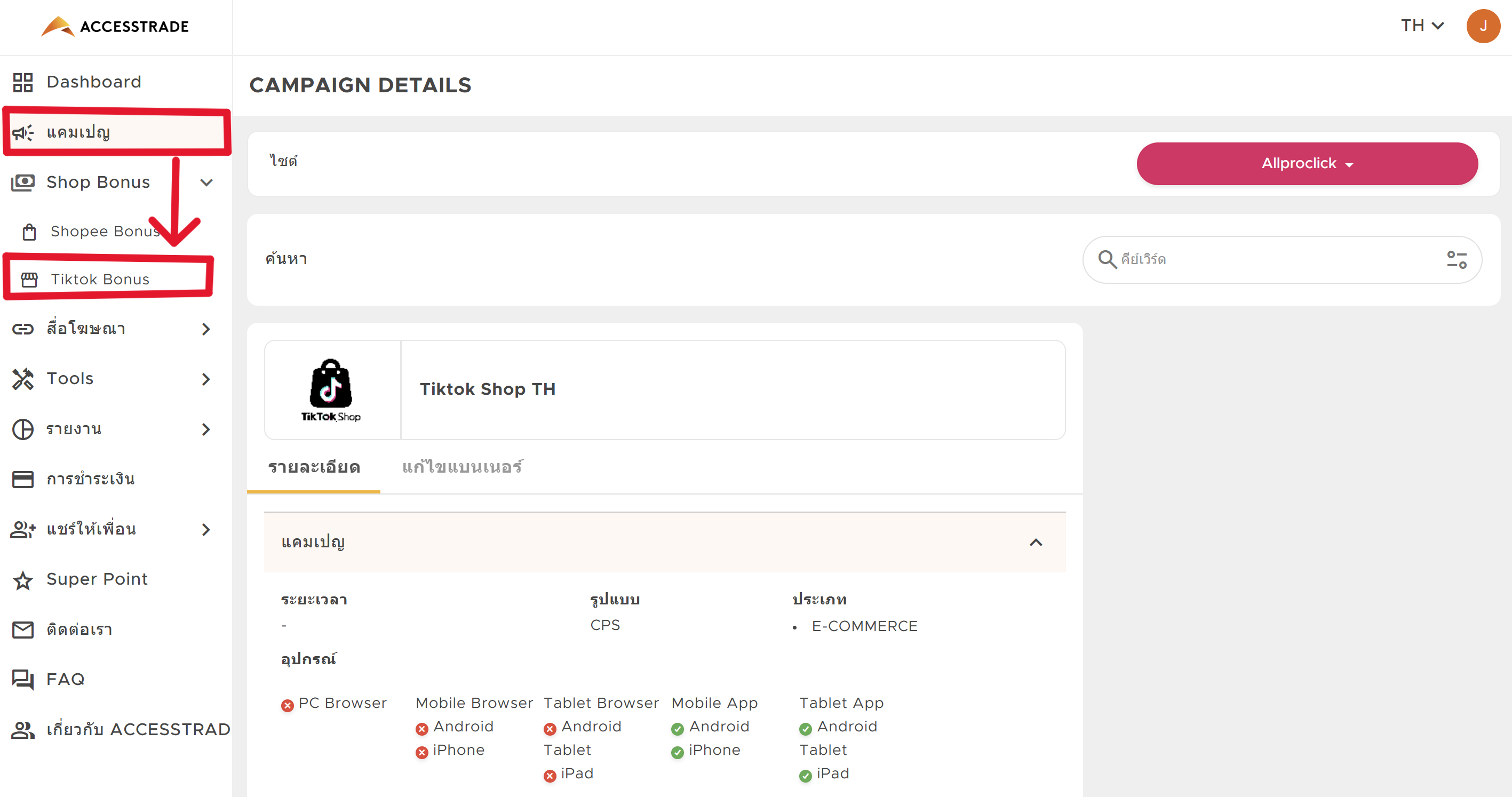
Task: Click the Tablet App Android Tablet green check
Action: point(805,729)
